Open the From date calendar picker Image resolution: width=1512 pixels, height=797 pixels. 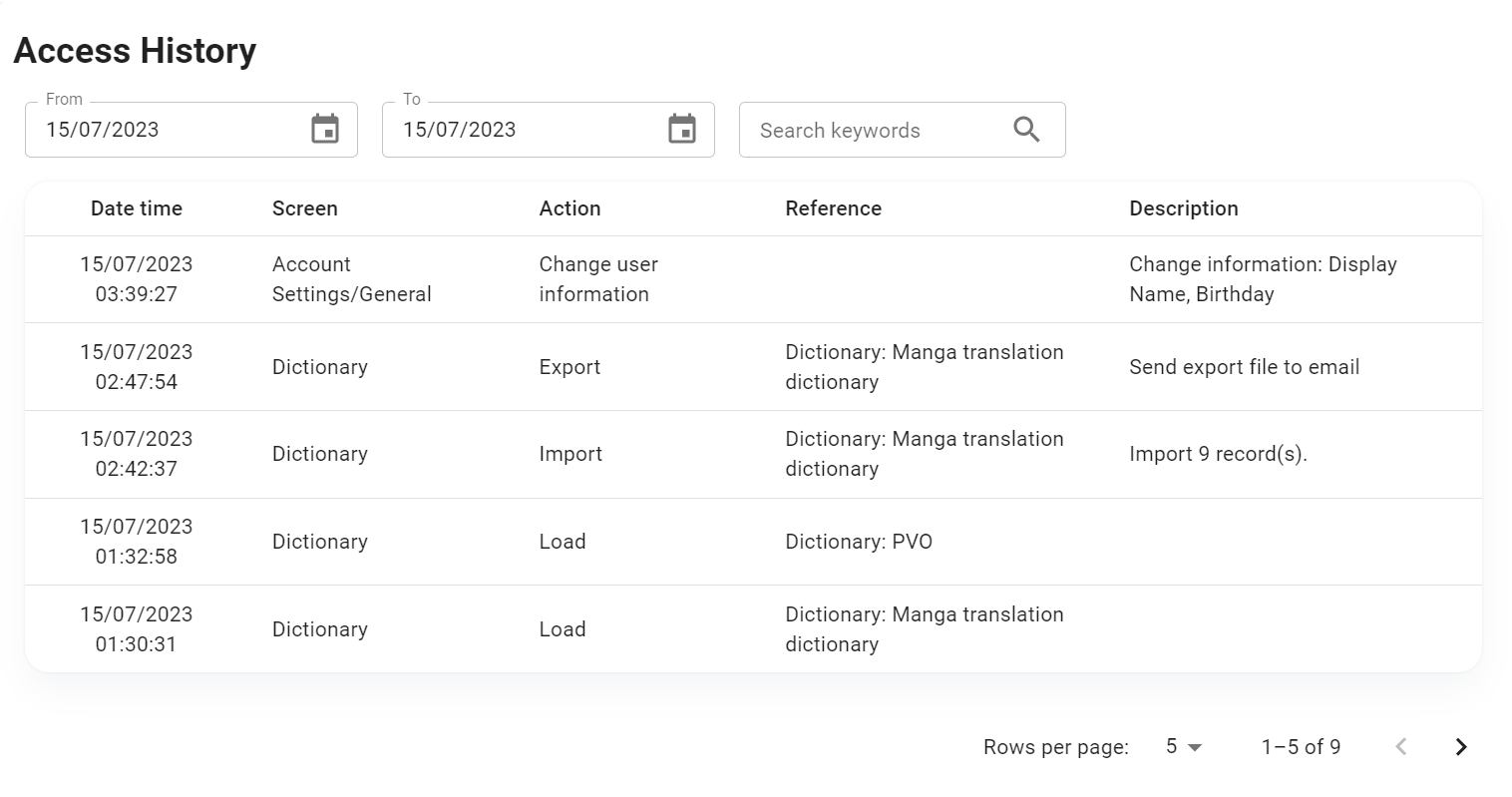[325, 129]
